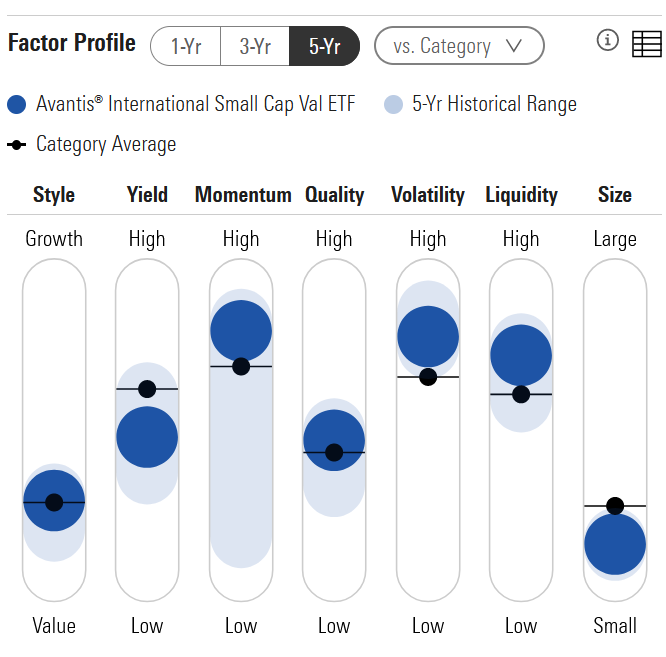Click the Category Average legend marker
Image resolution: width=666 pixels, height=657 pixels.
point(16,145)
